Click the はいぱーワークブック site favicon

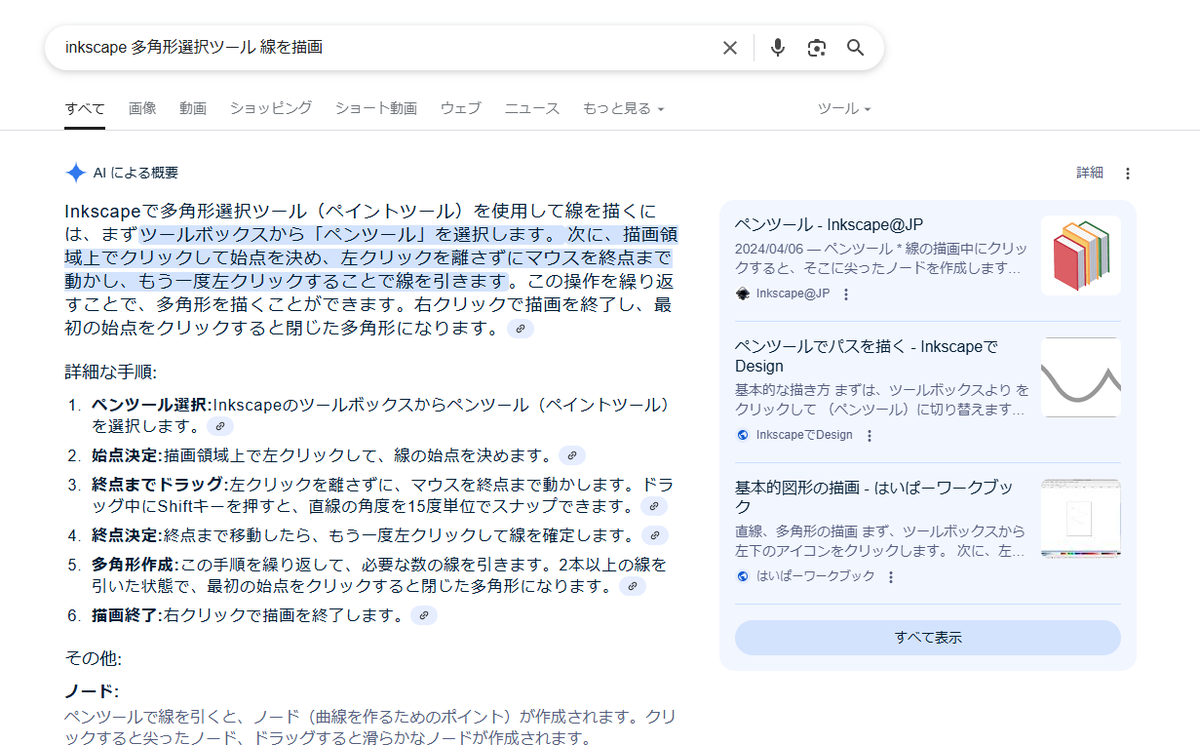click(x=743, y=576)
